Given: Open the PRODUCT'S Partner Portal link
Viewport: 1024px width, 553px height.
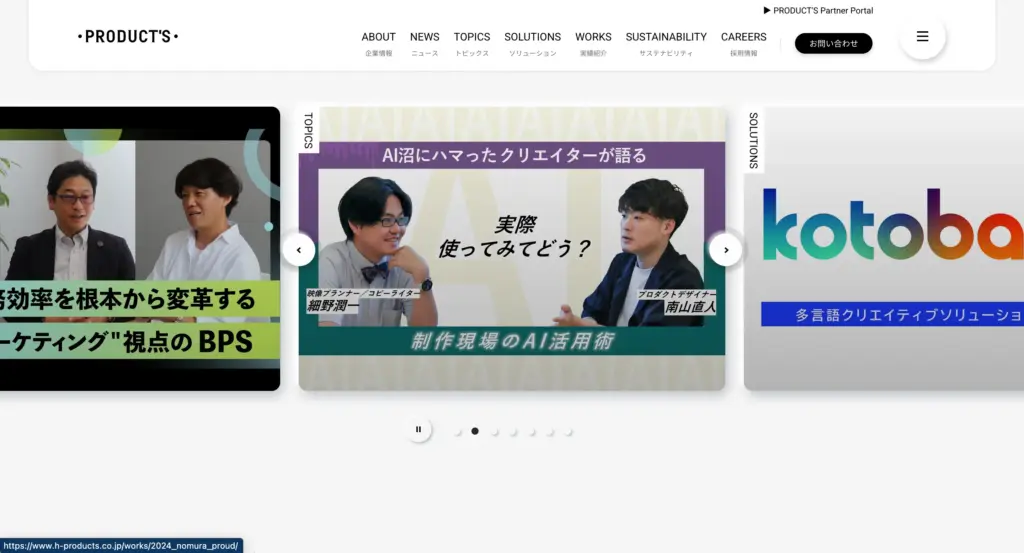Looking at the screenshot, I should pos(818,10).
